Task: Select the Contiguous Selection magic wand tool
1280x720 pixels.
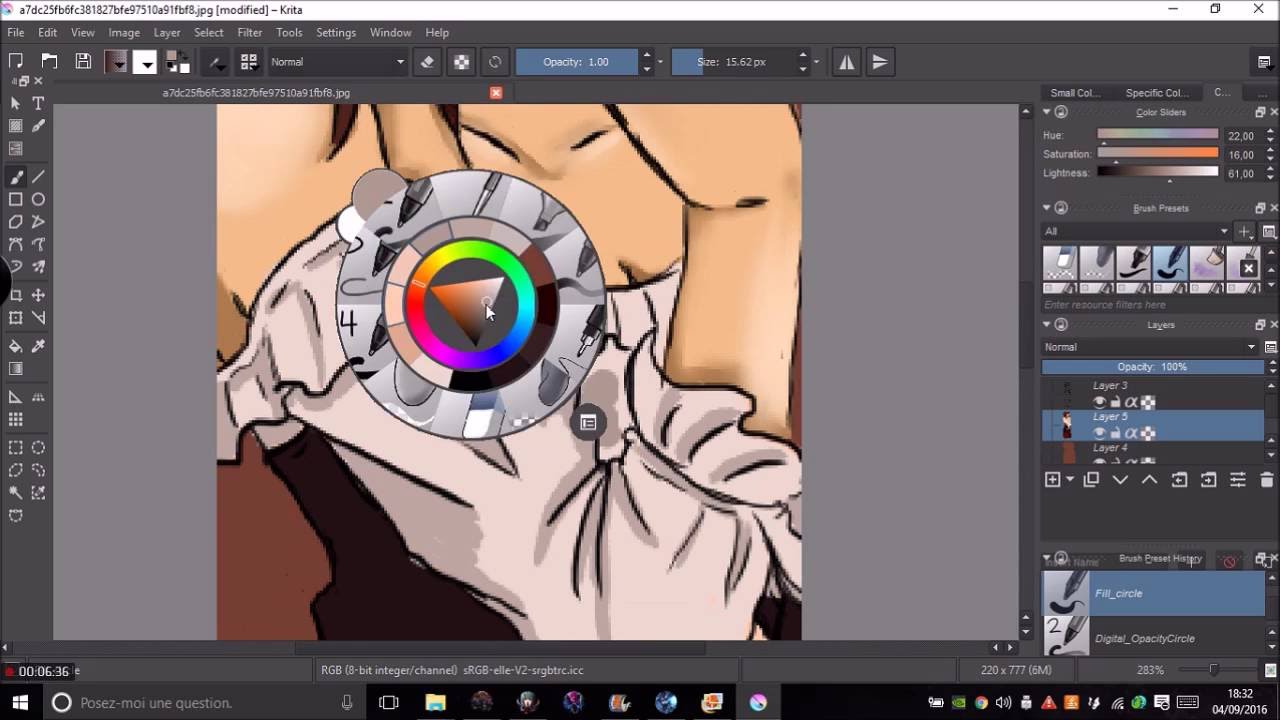Action: 16,492
